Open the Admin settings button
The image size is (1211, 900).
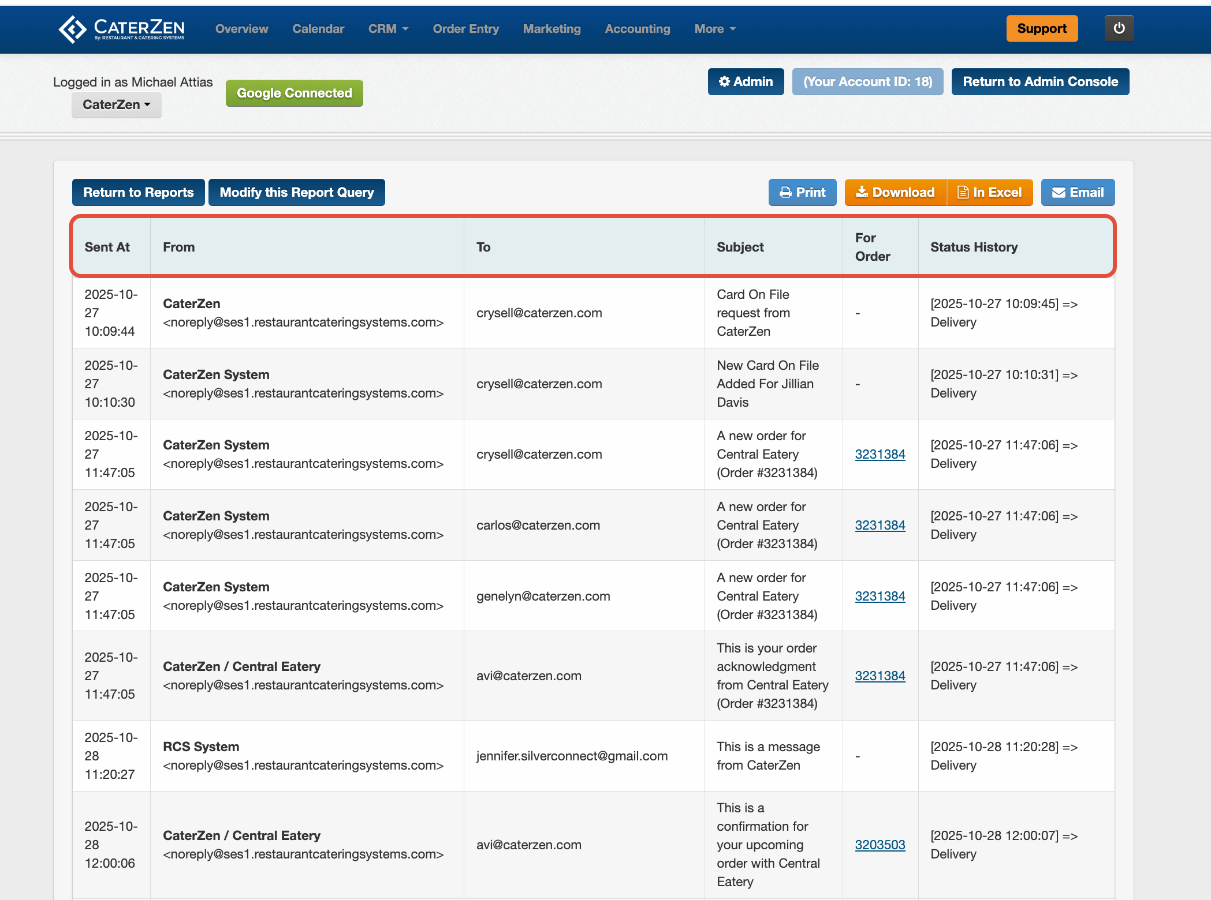(746, 82)
